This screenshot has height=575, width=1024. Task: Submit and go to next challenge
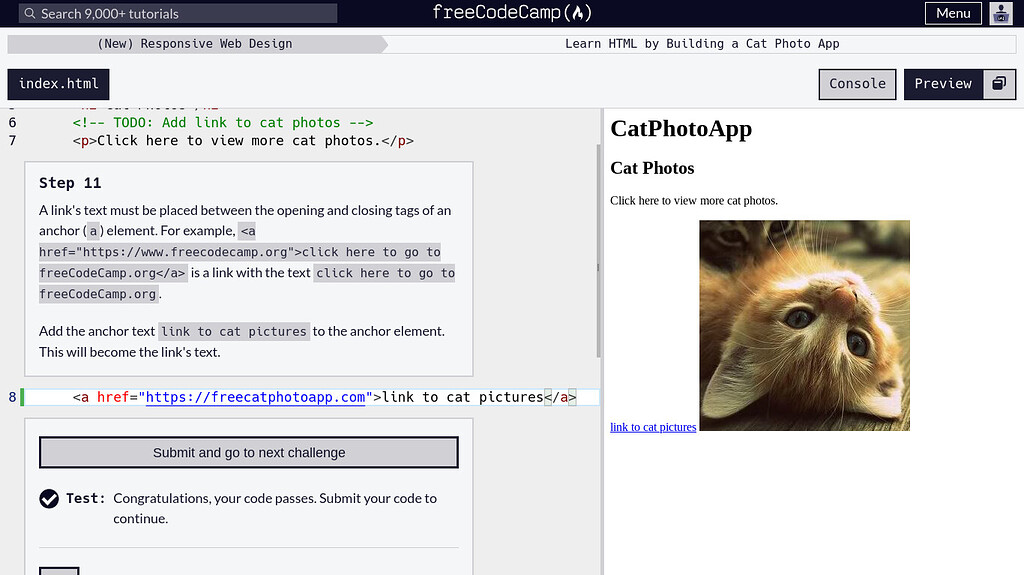tap(249, 452)
